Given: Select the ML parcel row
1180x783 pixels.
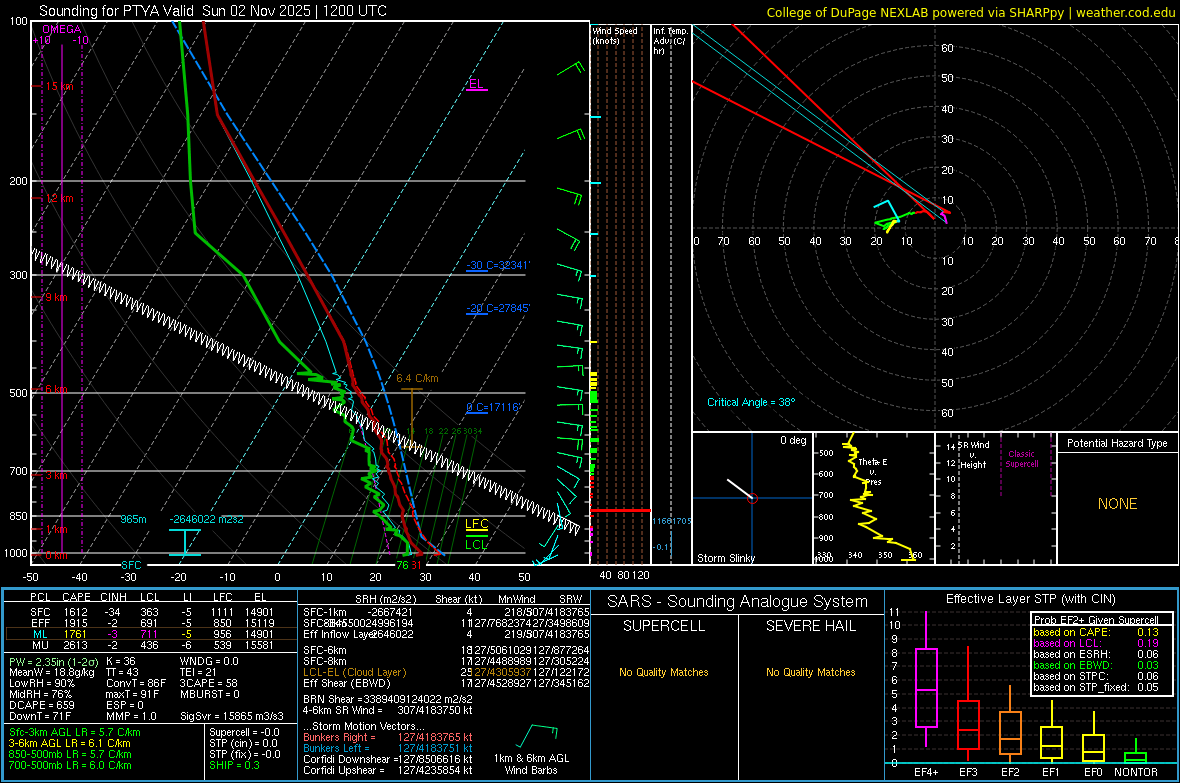Looking at the screenshot, I should pos(151,634).
